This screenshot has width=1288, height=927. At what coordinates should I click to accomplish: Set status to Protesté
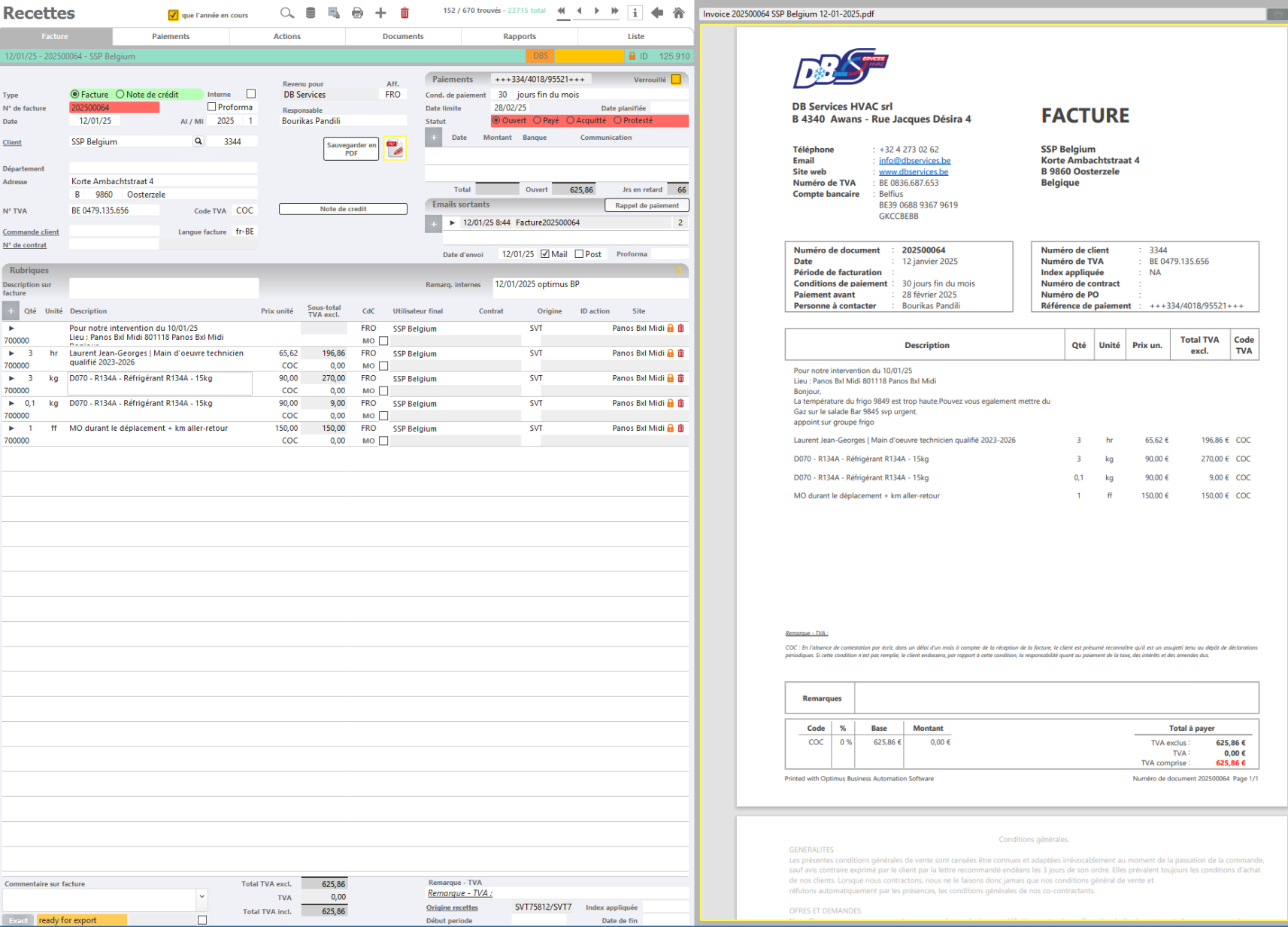tap(617, 120)
